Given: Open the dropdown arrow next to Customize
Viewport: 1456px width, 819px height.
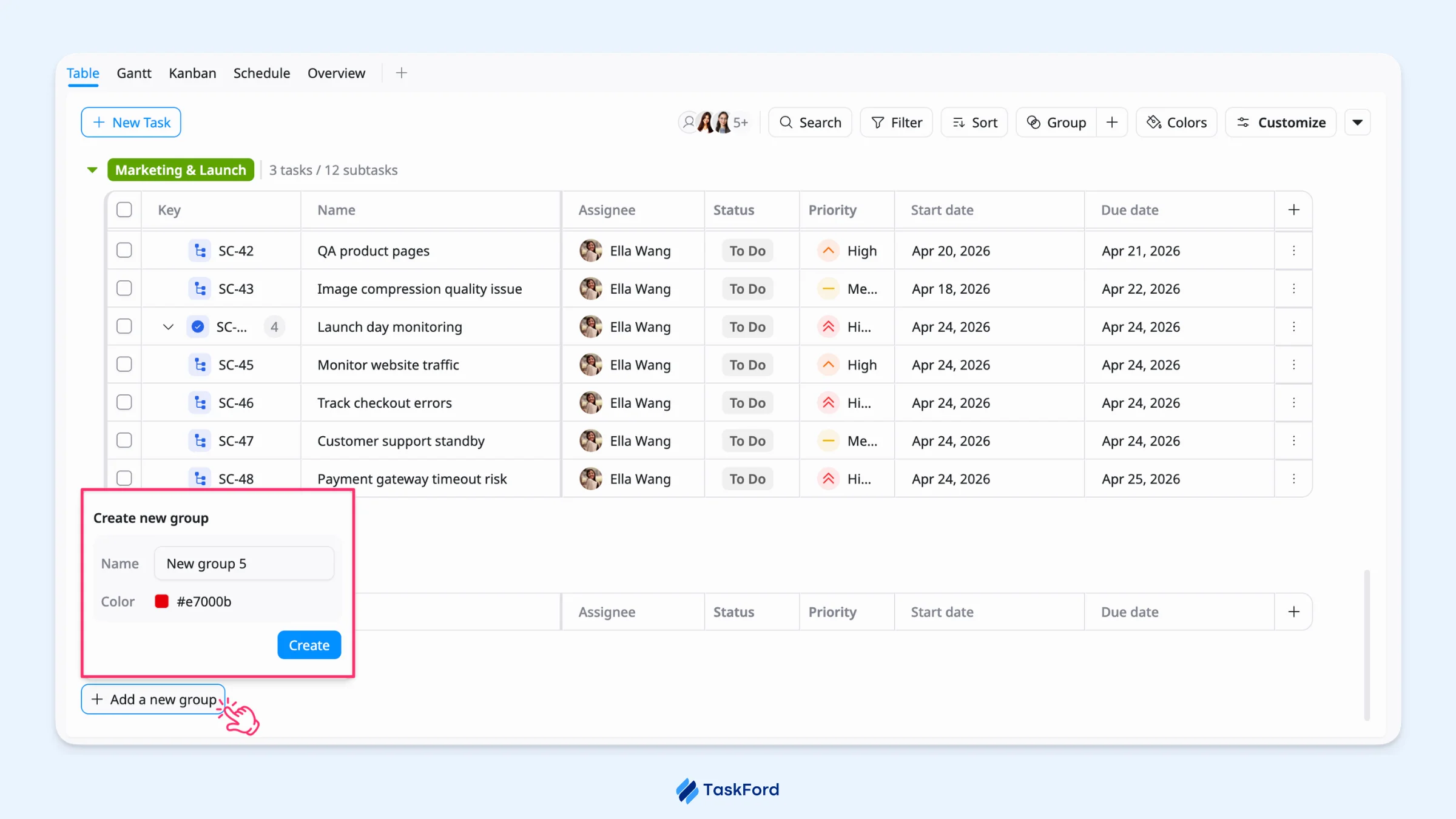Looking at the screenshot, I should (1358, 123).
